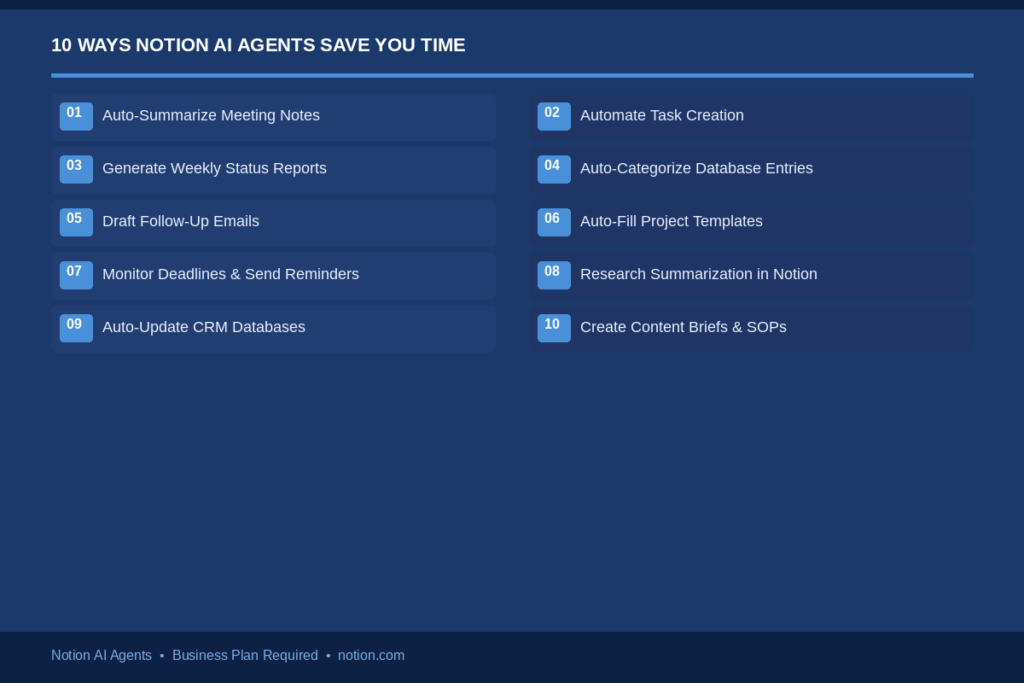Click the 07 number badge
Image resolution: width=1024 pixels, height=683 pixels.
(76, 275)
